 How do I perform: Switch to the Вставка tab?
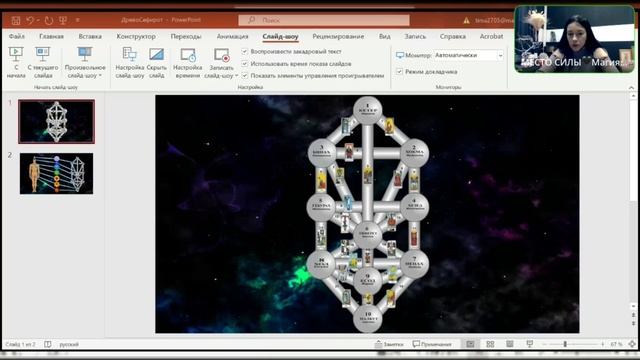pos(90,36)
